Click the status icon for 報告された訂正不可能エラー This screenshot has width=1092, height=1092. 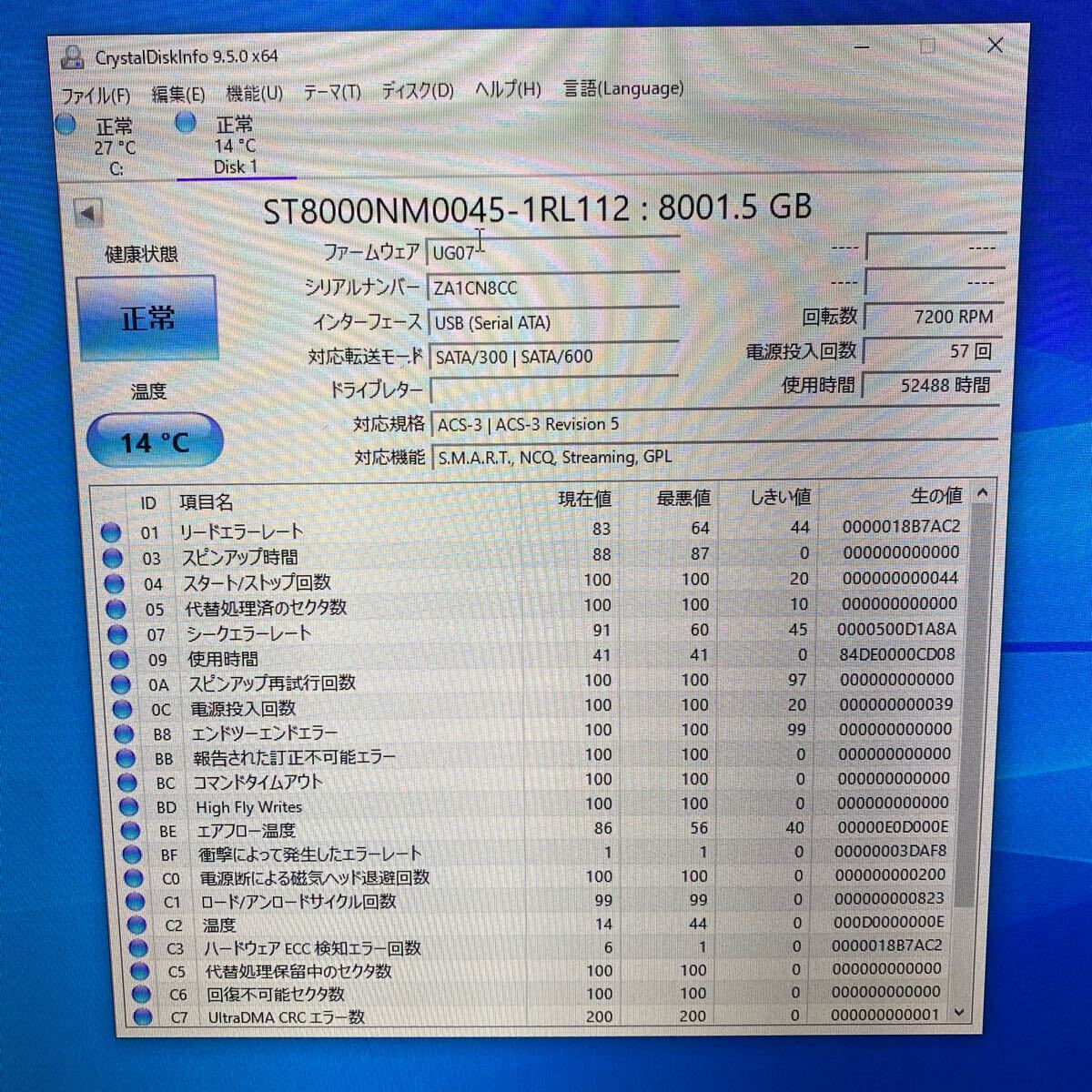point(126,759)
